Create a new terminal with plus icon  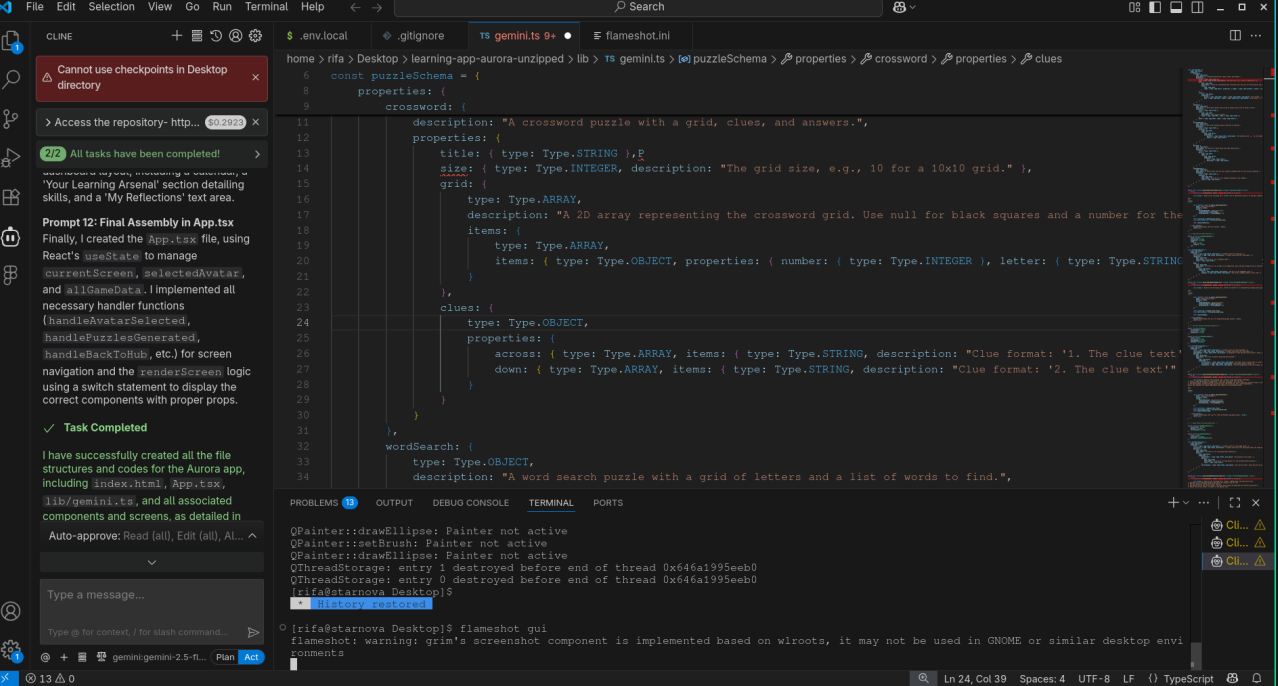(x=1173, y=503)
